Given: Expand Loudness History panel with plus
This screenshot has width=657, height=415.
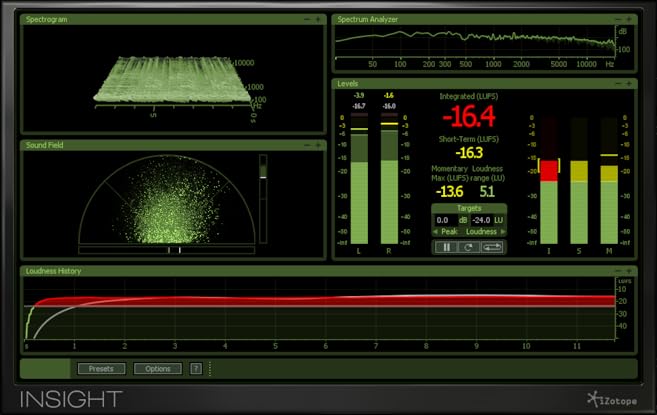Looking at the screenshot, I should tap(629, 271).
